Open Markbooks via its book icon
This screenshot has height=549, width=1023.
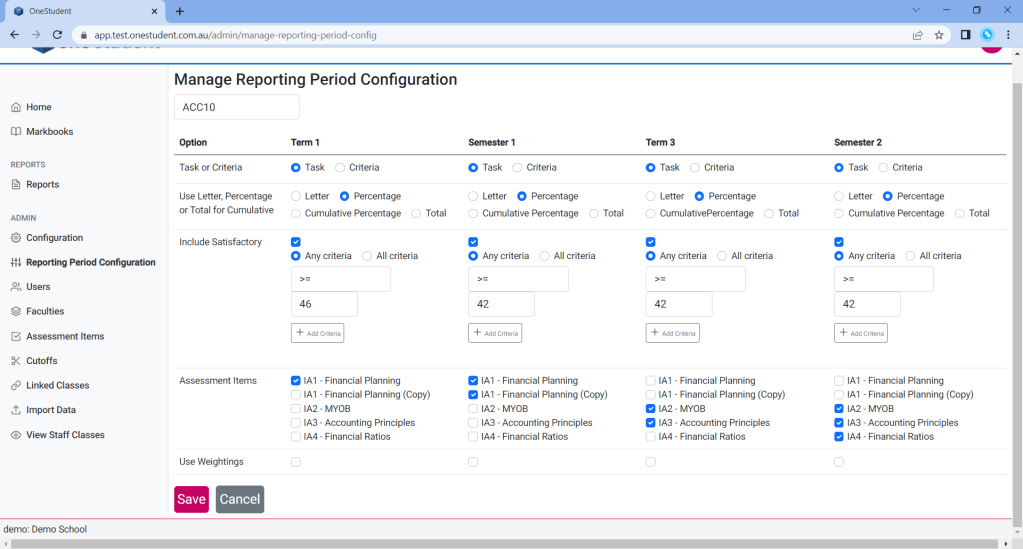pos(16,132)
